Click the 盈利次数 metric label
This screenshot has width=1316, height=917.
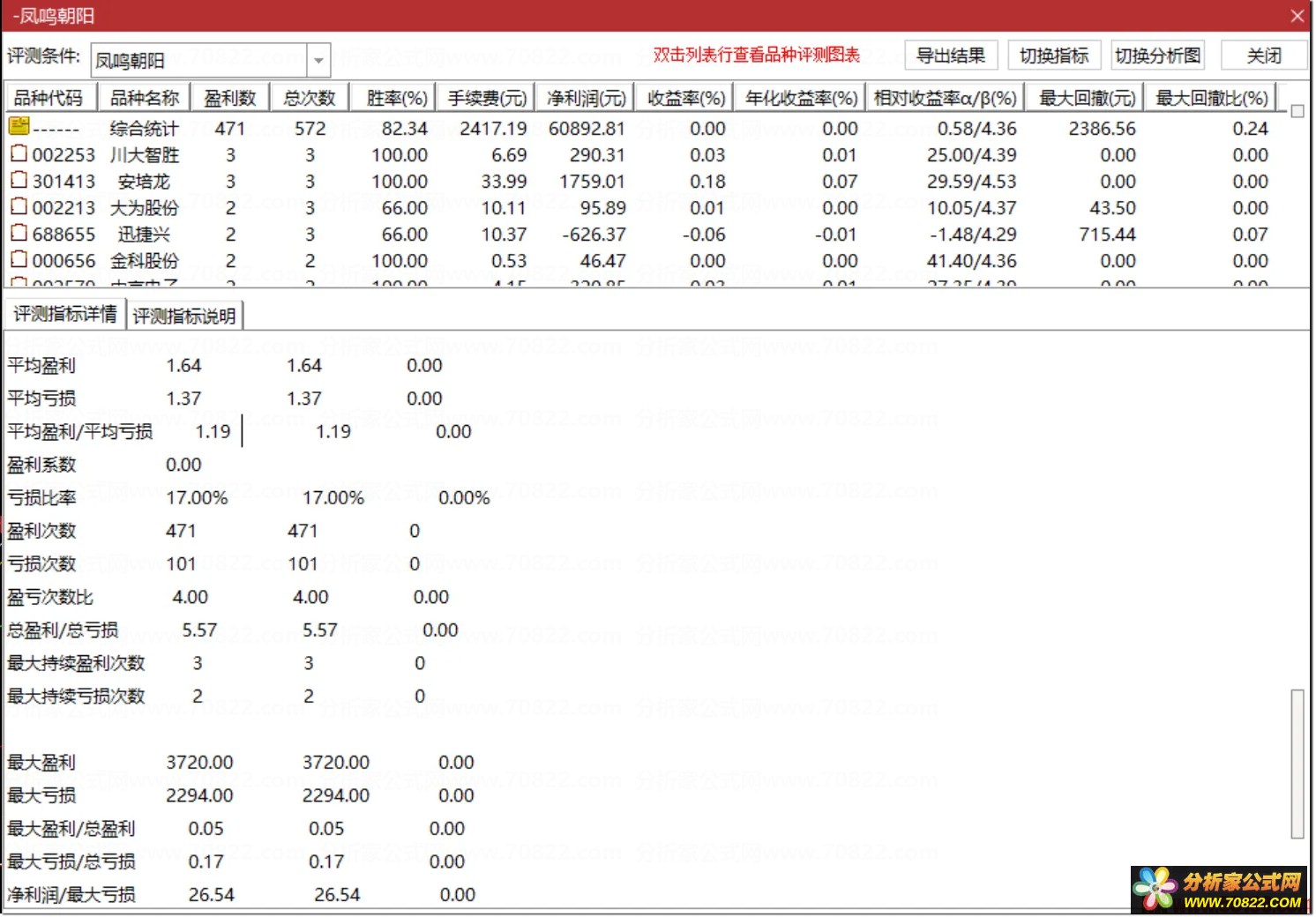(x=41, y=531)
